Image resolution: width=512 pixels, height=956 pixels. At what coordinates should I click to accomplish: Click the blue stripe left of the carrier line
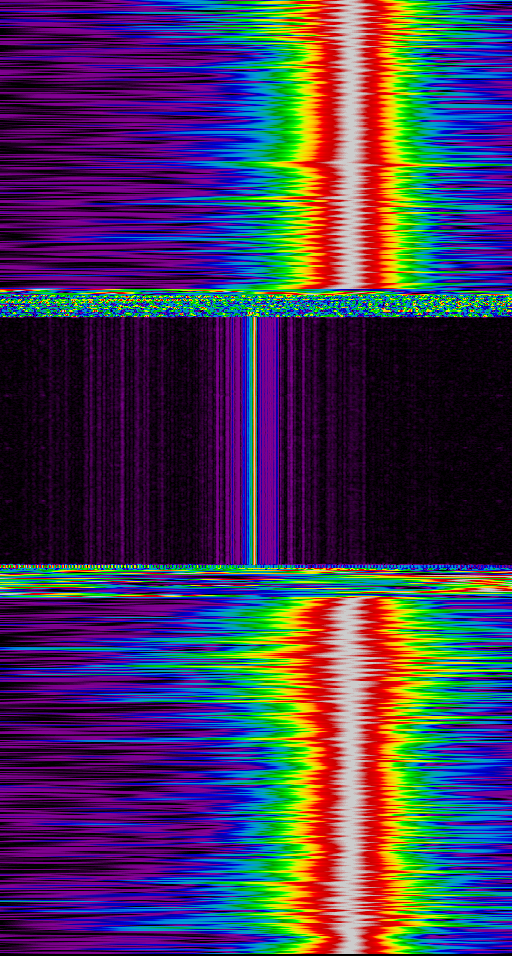[x=246, y=440]
